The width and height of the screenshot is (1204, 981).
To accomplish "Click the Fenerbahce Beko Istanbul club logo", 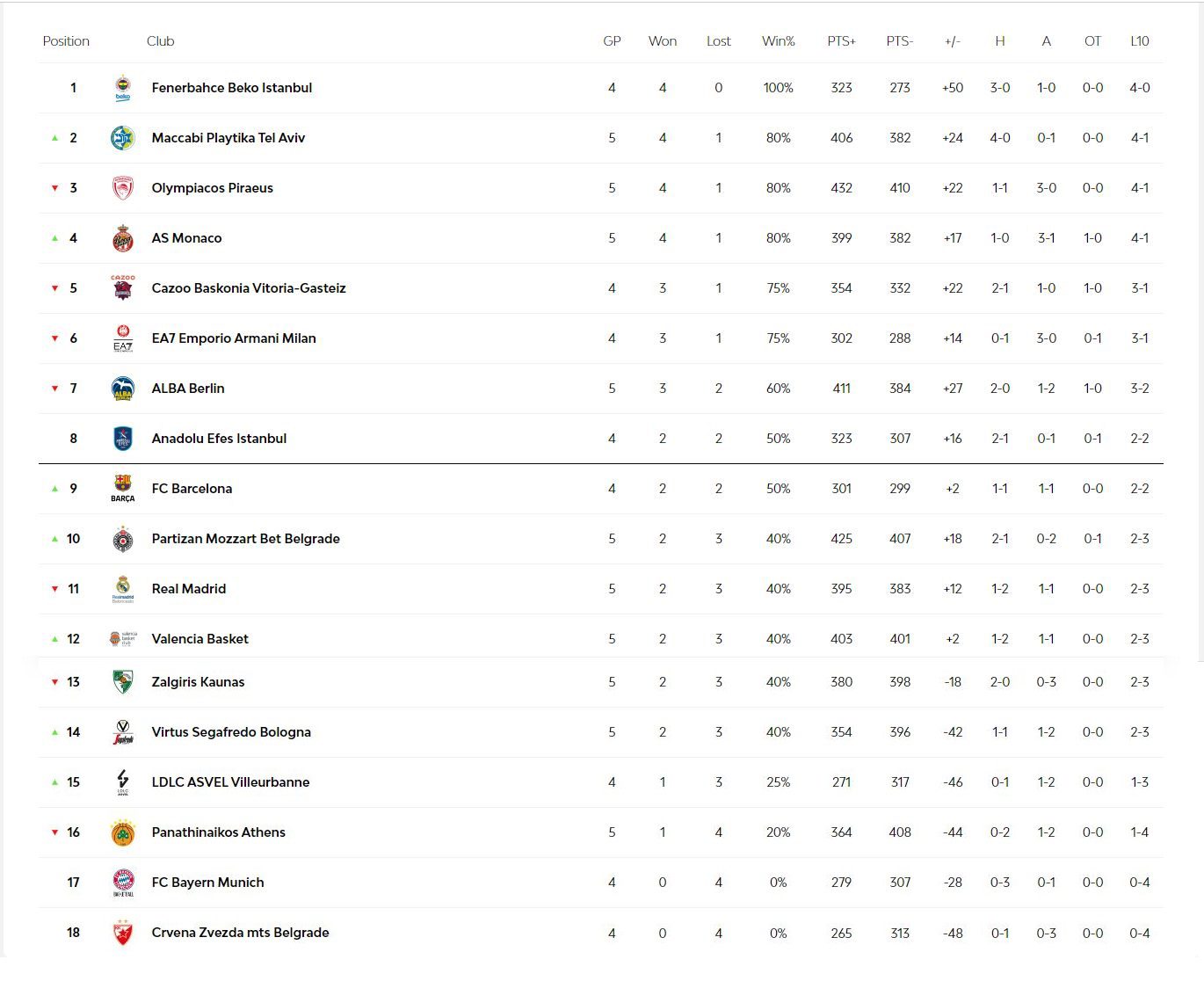I will coord(123,88).
